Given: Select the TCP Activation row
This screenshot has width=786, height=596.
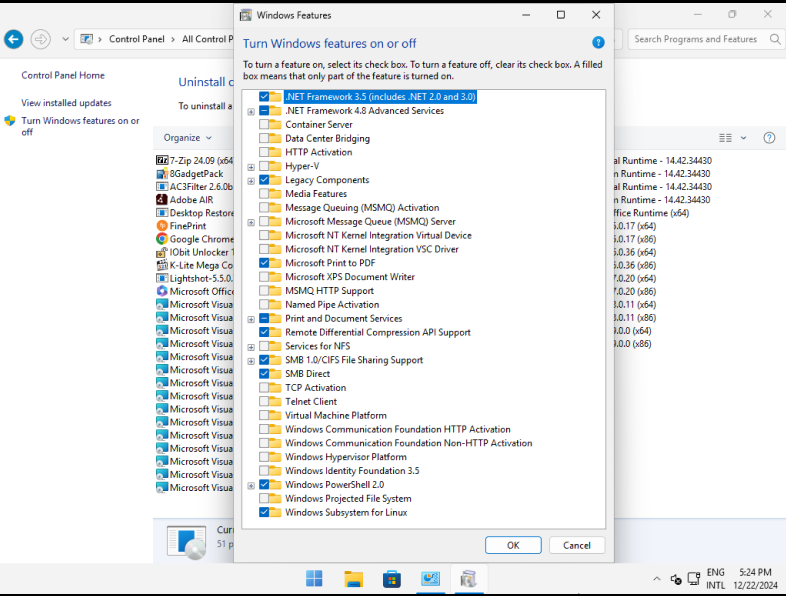Looking at the screenshot, I should (x=315, y=387).
